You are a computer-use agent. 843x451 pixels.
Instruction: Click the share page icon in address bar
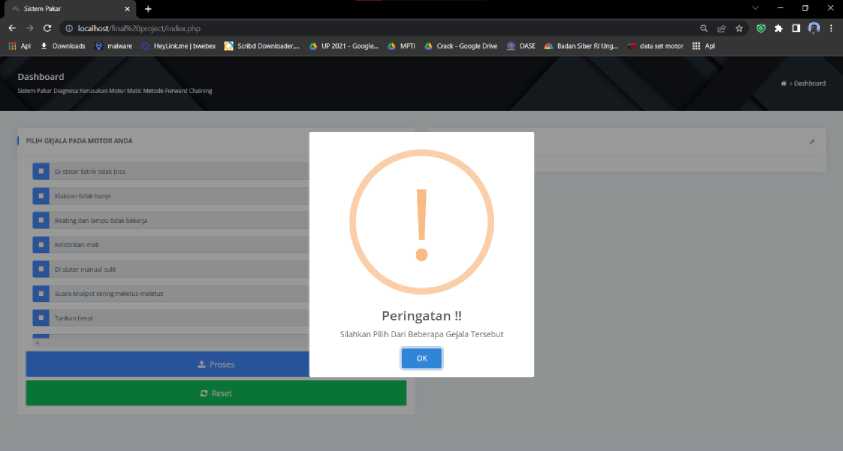point(721,28)
